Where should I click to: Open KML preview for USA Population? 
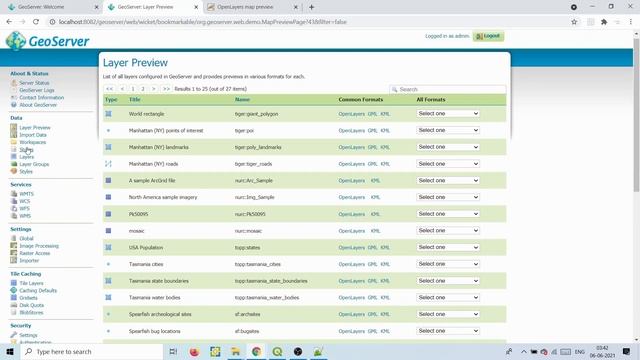[x=385, y=248]
